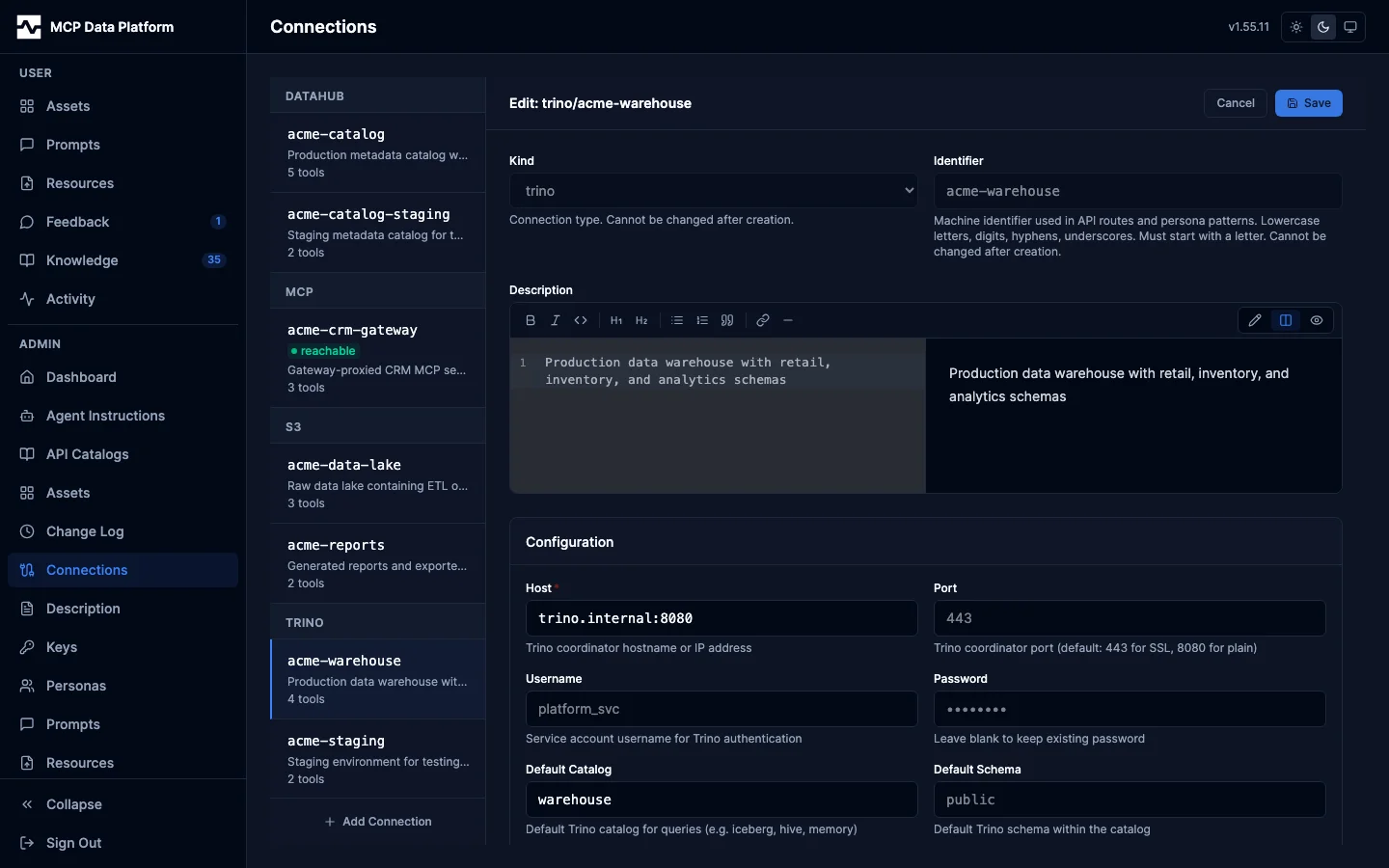
Task: Focus the Host input field
Action: 722,618
